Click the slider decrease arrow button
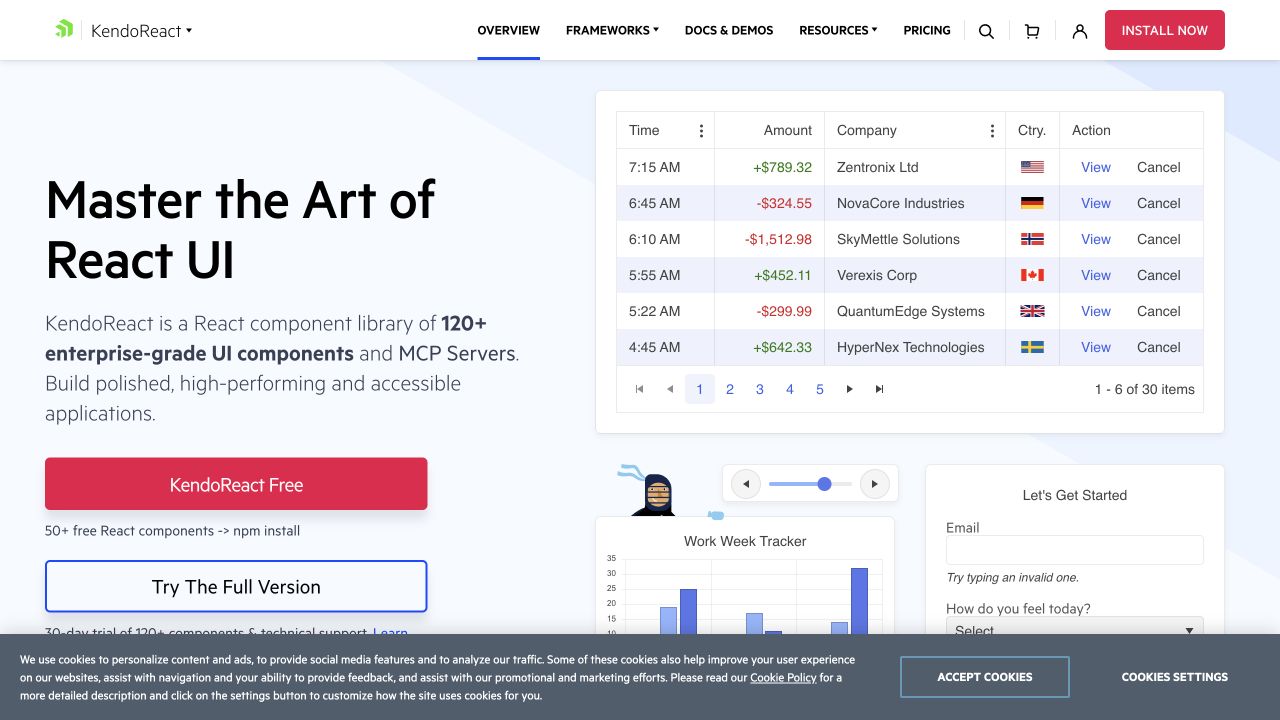1280x720 pixels. pyautogui.click(x=745, y=484)
